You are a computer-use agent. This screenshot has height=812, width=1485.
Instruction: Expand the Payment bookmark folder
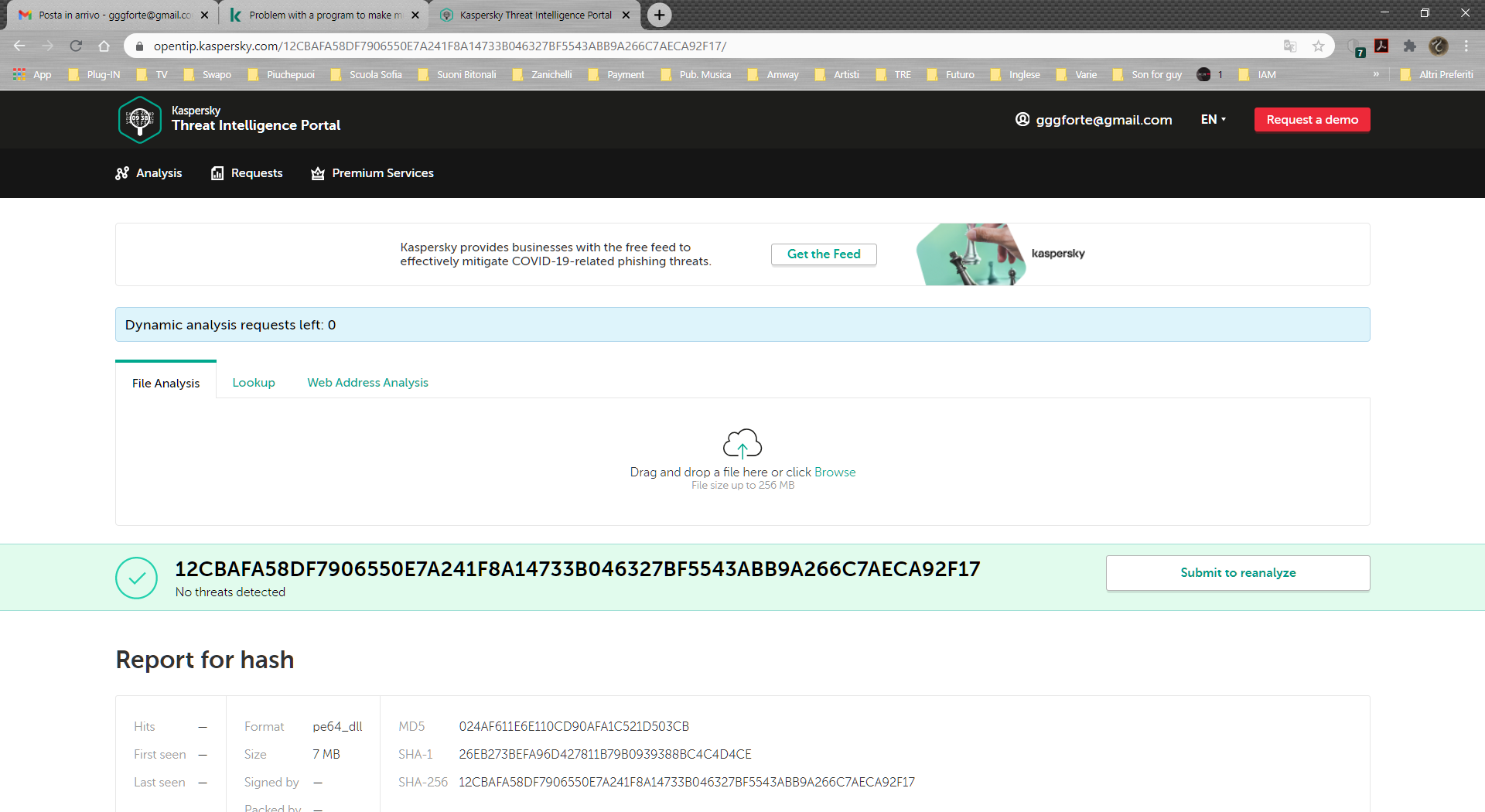coord(616,75)
